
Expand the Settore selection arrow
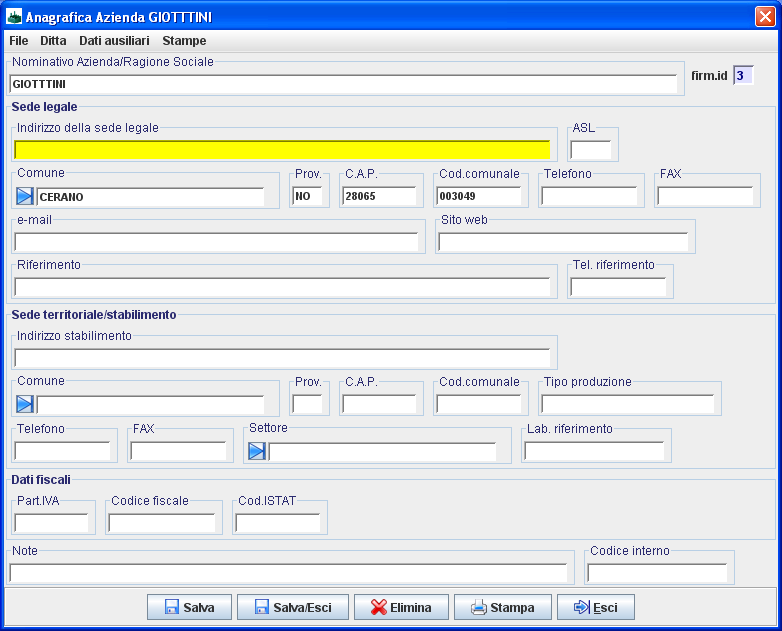[x=257, y=451]
